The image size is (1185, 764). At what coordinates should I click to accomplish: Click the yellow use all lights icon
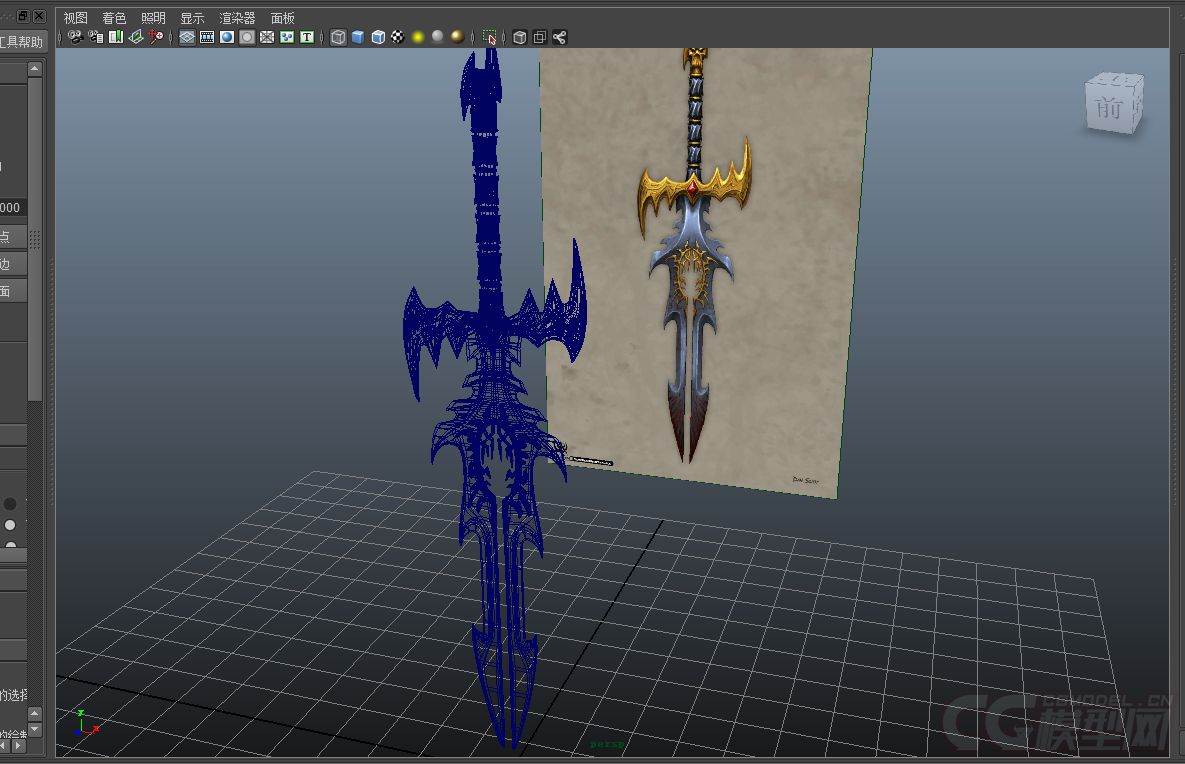pos(418,37)
